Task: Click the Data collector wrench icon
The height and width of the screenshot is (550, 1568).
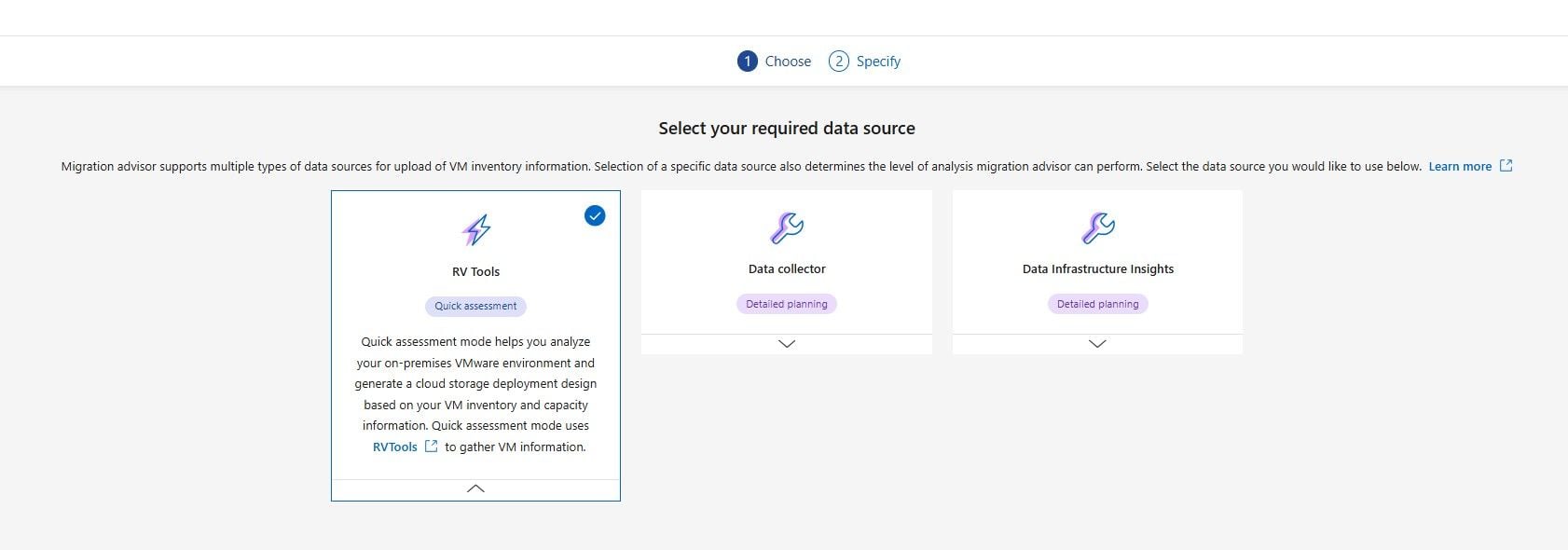Action: 787,227
